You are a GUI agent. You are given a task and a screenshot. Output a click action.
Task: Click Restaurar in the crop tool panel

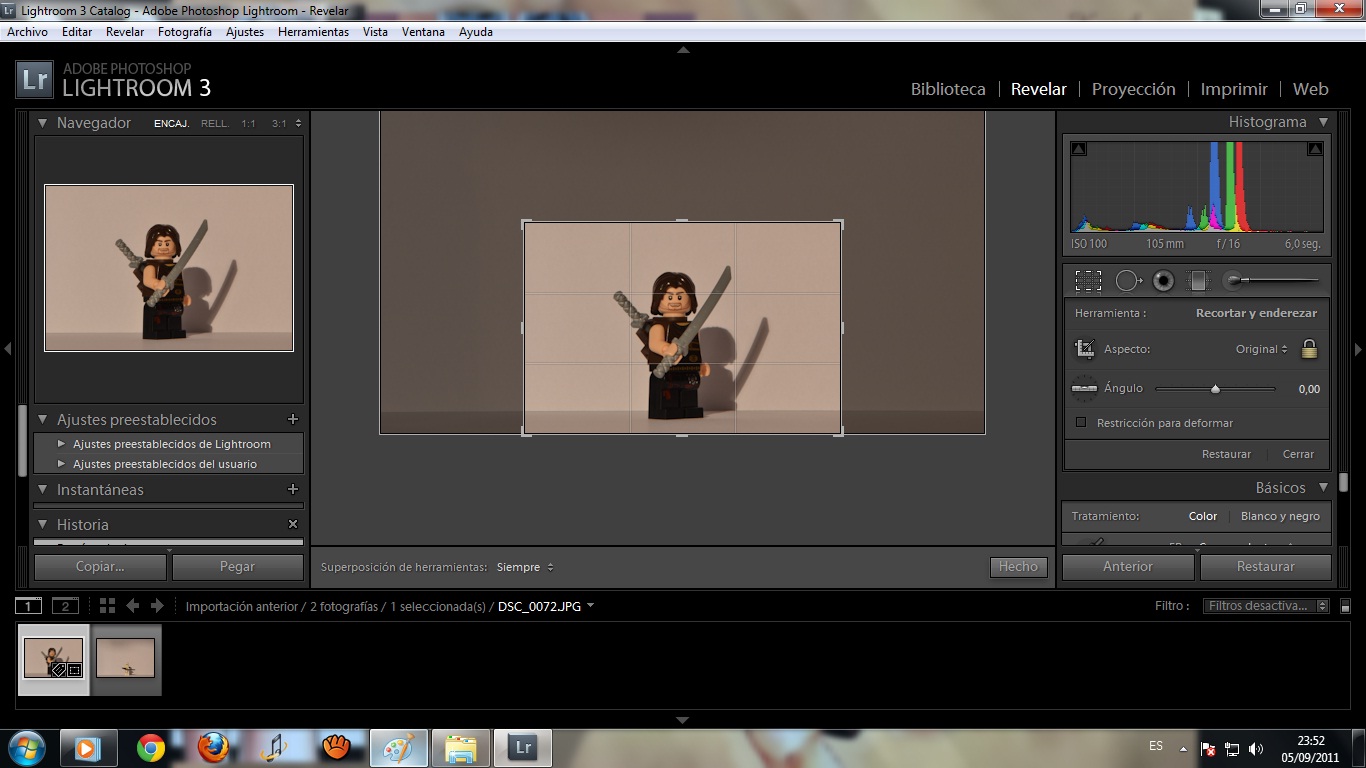tap(1226, 454)
